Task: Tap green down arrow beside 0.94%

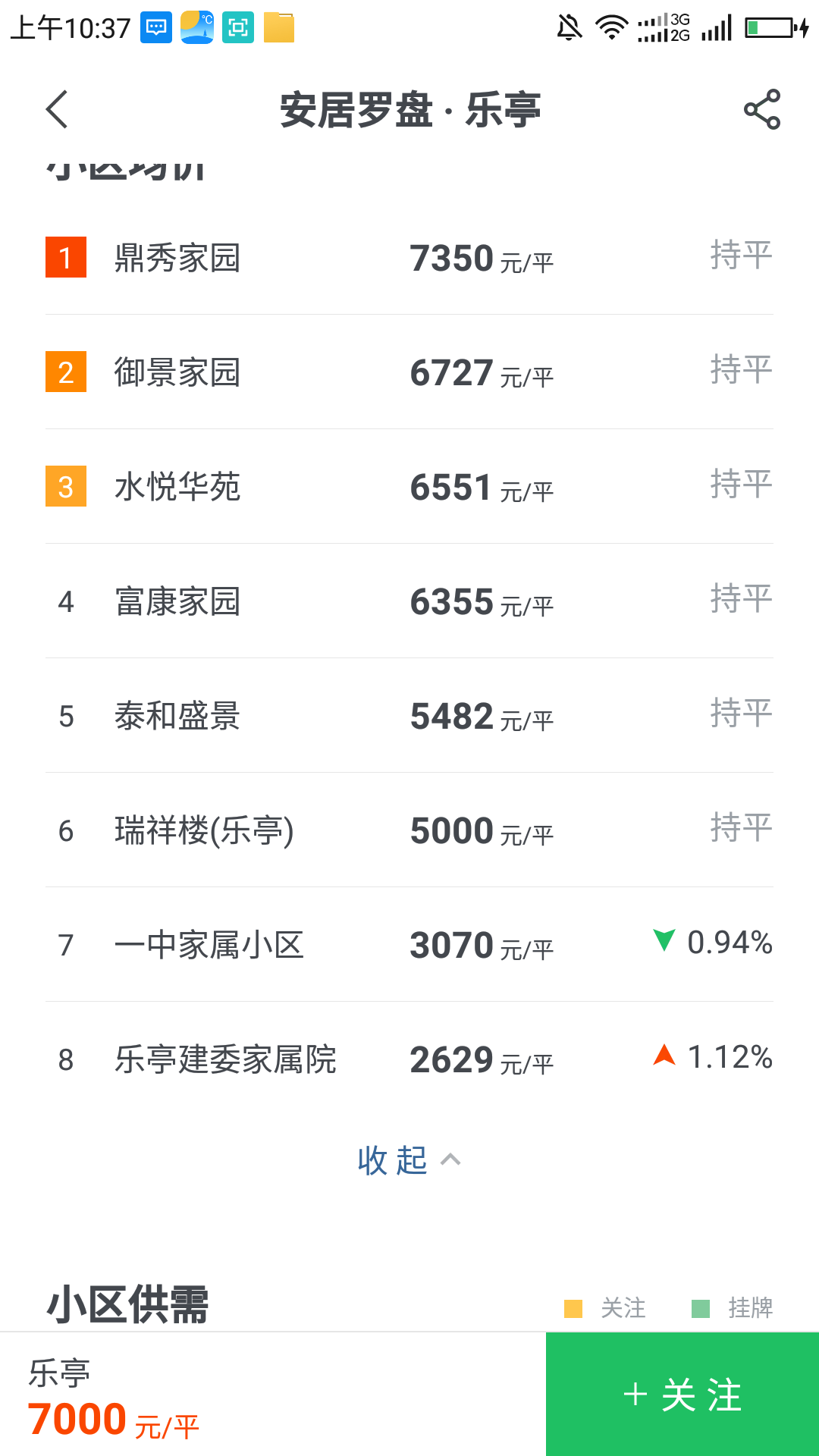Action: 664,940
